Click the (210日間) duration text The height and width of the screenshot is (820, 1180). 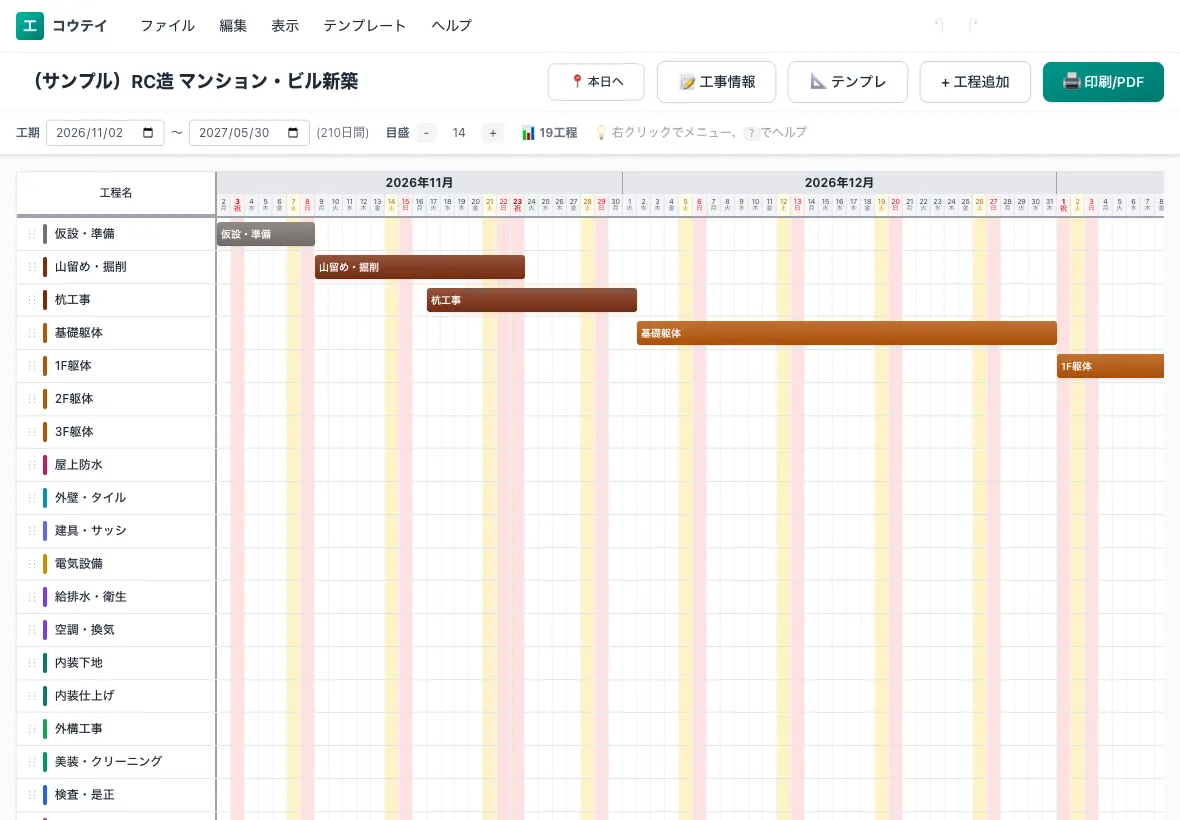(x=342, y=133)
